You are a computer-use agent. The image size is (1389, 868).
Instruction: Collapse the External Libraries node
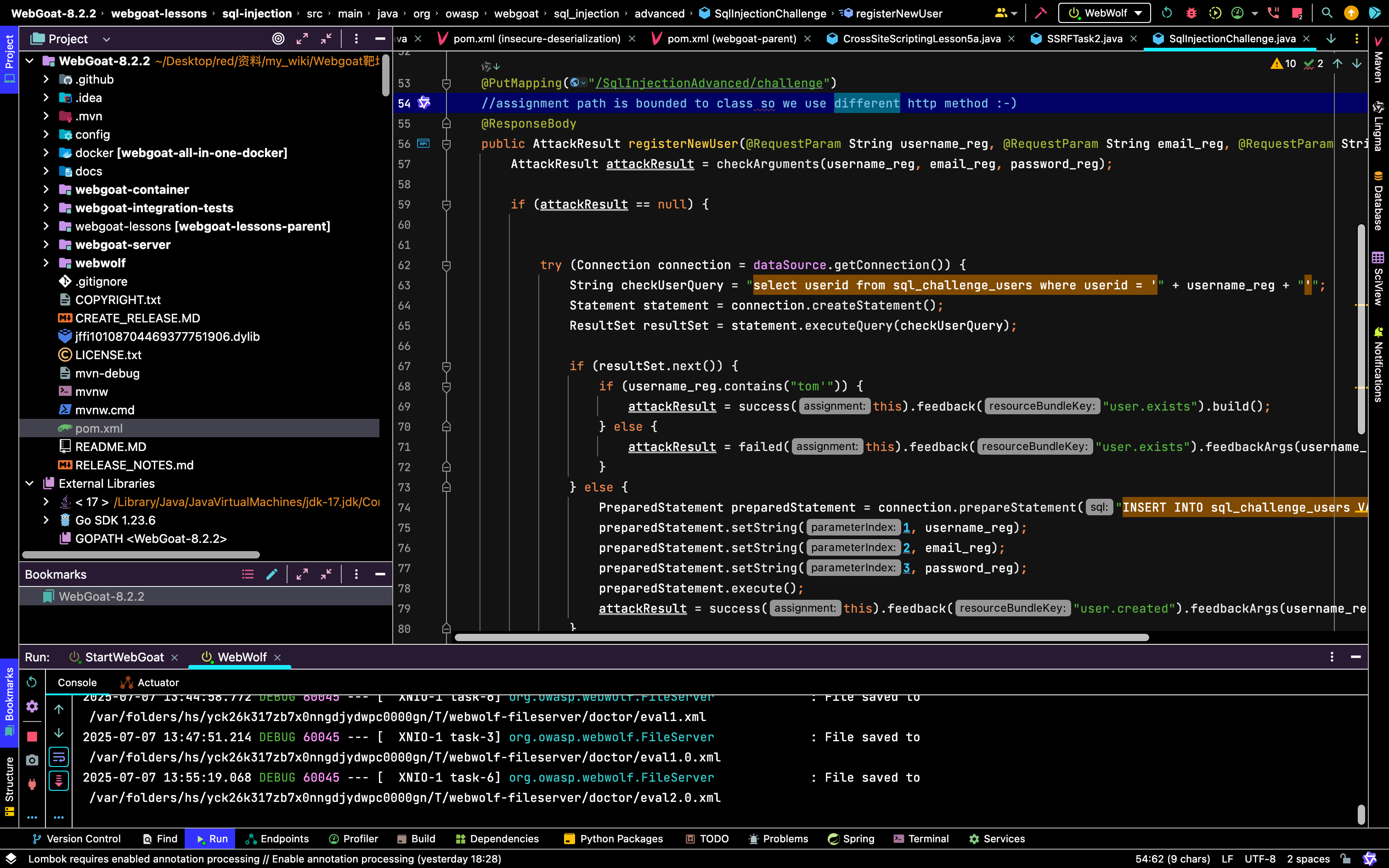pos(30,483)
